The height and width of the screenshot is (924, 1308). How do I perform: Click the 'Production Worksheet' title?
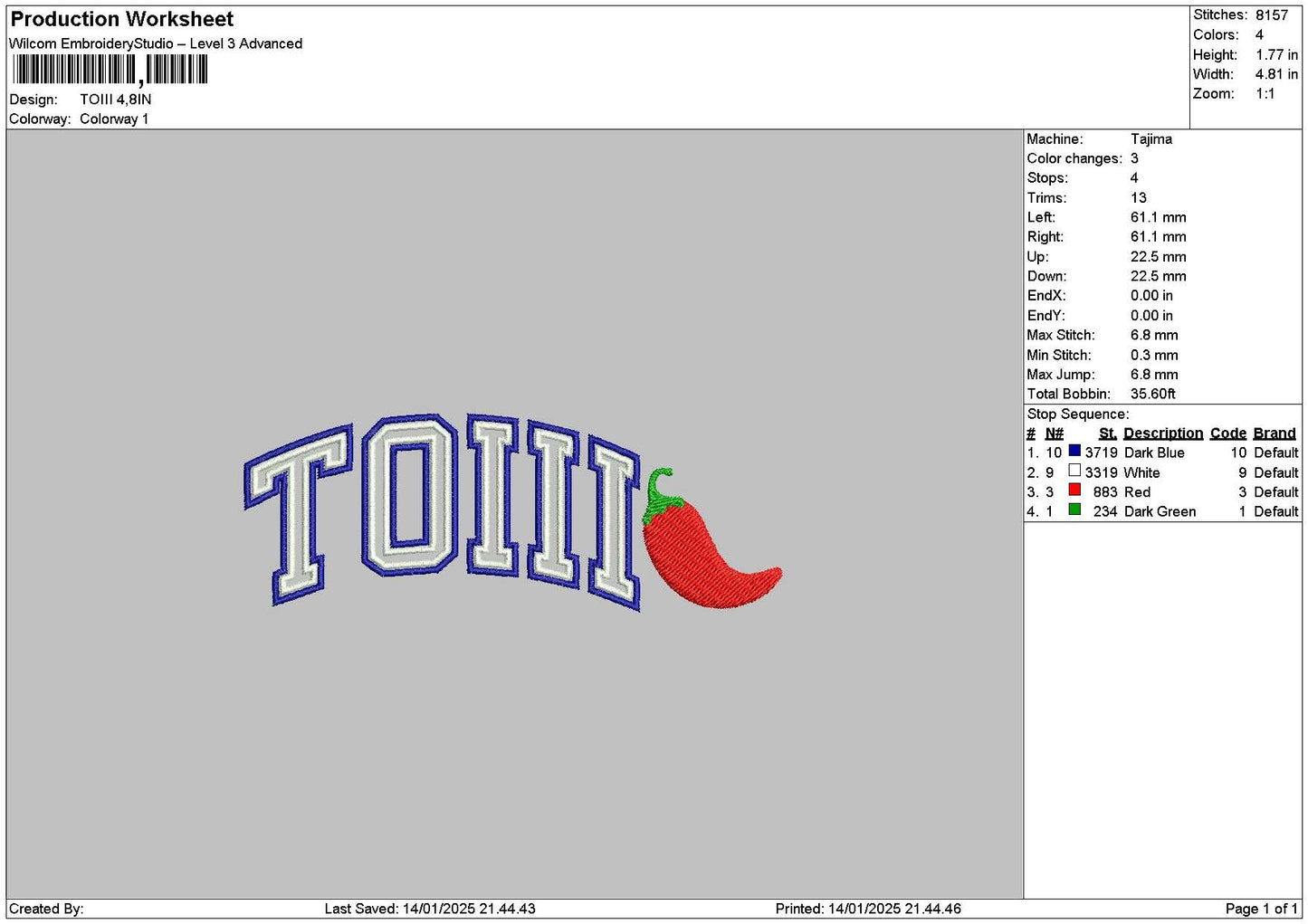122,19
